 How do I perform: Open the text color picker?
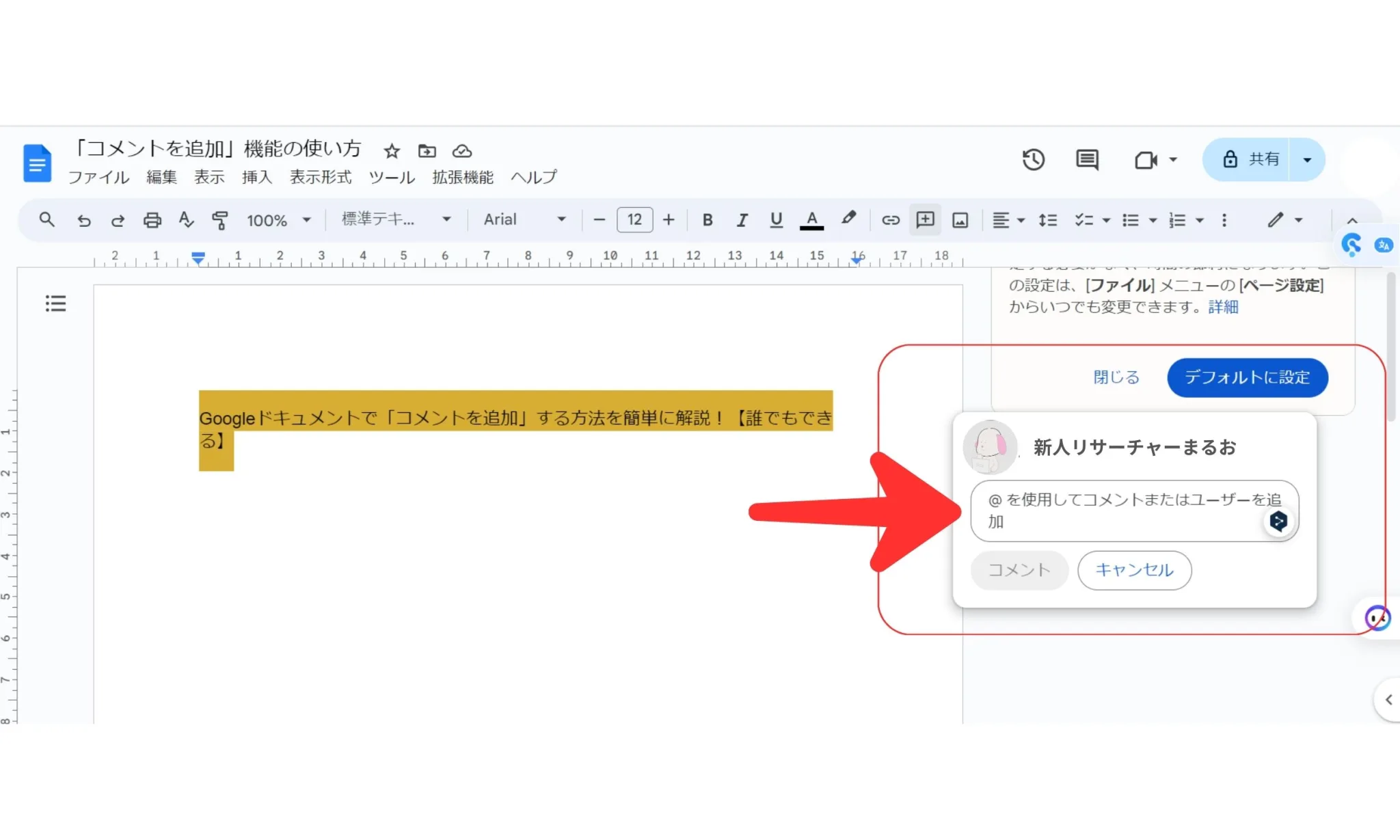point(811,220)
